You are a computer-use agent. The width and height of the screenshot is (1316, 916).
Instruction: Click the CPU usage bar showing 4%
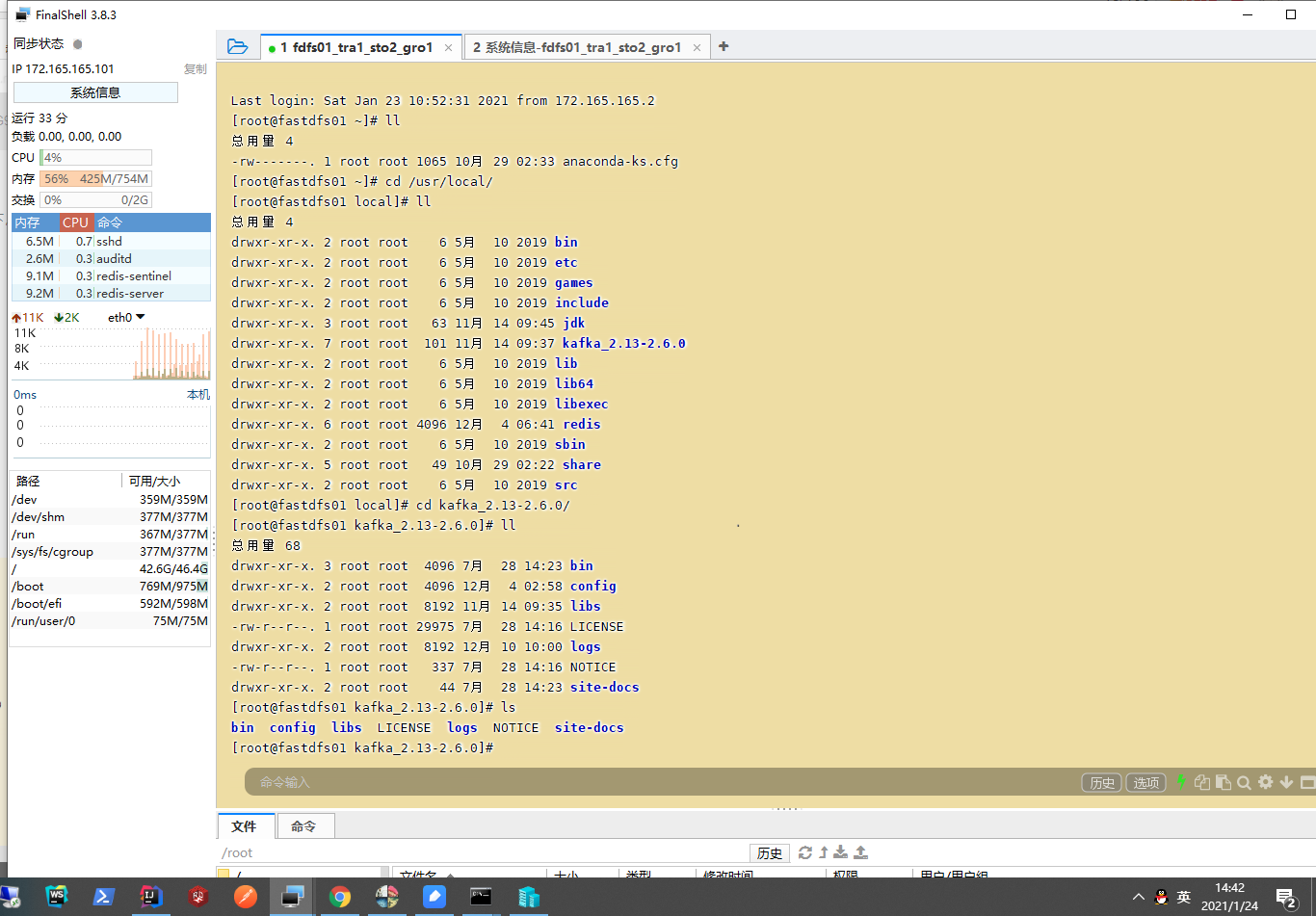click(x=95, y=158)
